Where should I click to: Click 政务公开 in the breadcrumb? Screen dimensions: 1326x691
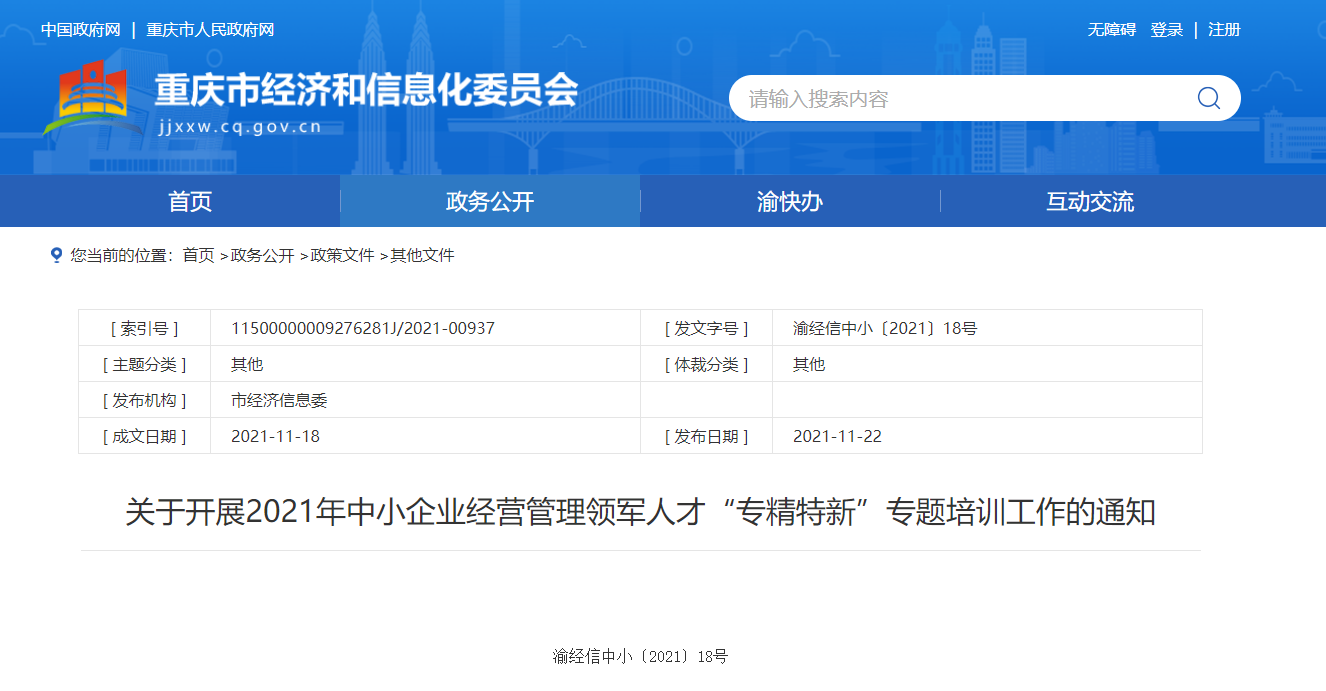(262, 256)
